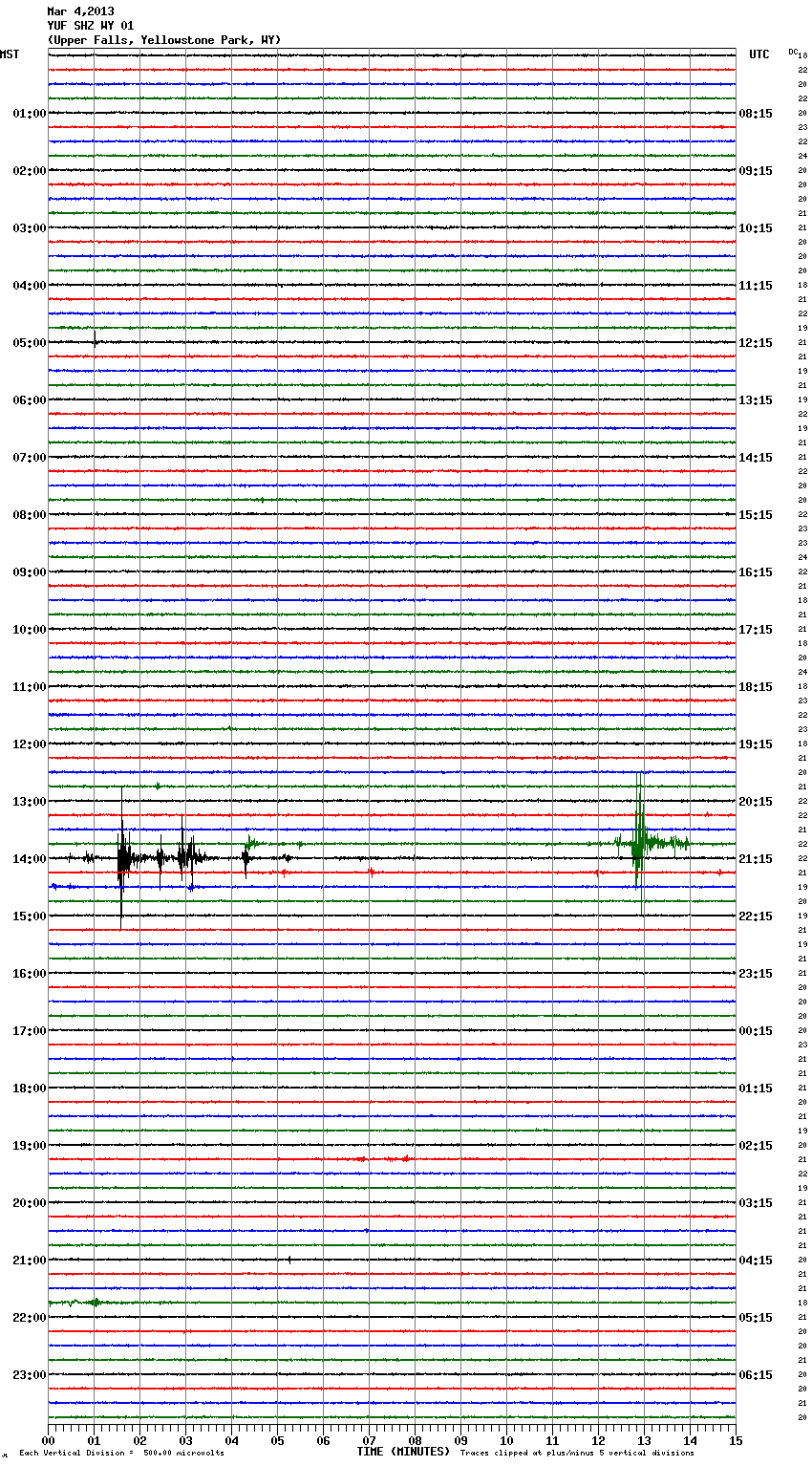The height and width of the screenshot is (1466, 812).
Task: Select the 15:00 MST time label
Action: click(x=29, y=916)
